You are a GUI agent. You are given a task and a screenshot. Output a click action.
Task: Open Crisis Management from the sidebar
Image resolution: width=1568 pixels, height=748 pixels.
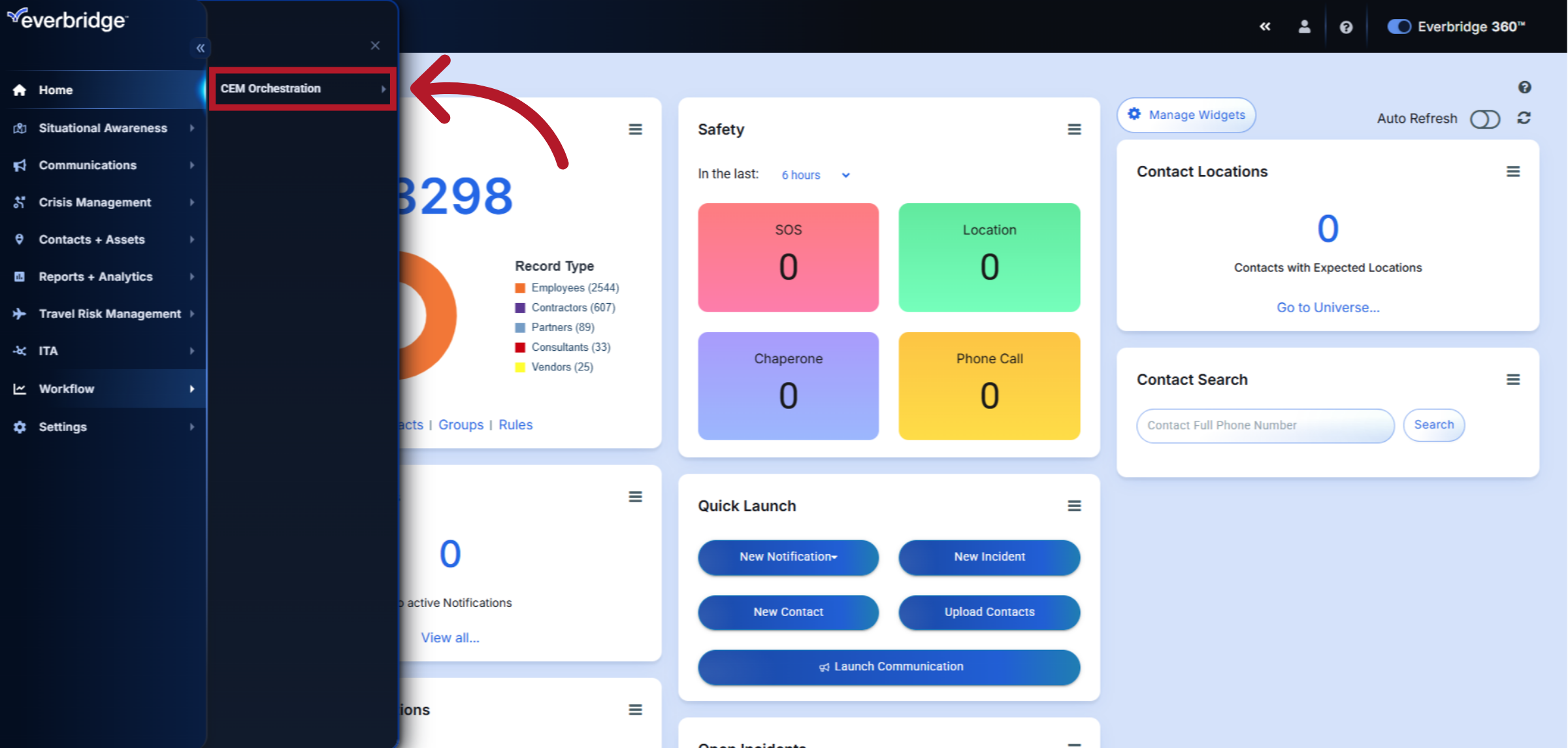20,203
